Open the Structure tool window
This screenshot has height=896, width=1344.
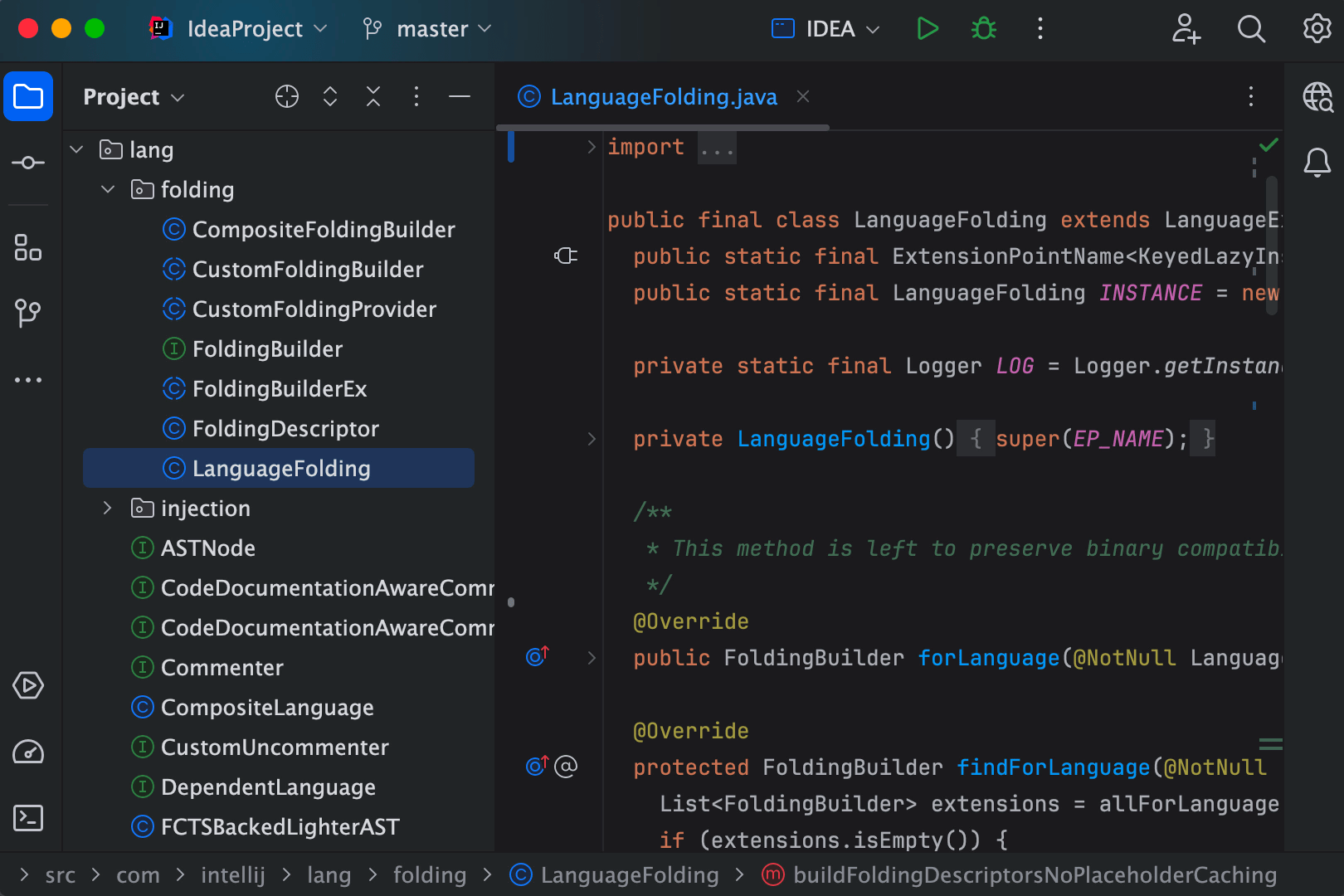pyautogui.click(x=28, y=247)
